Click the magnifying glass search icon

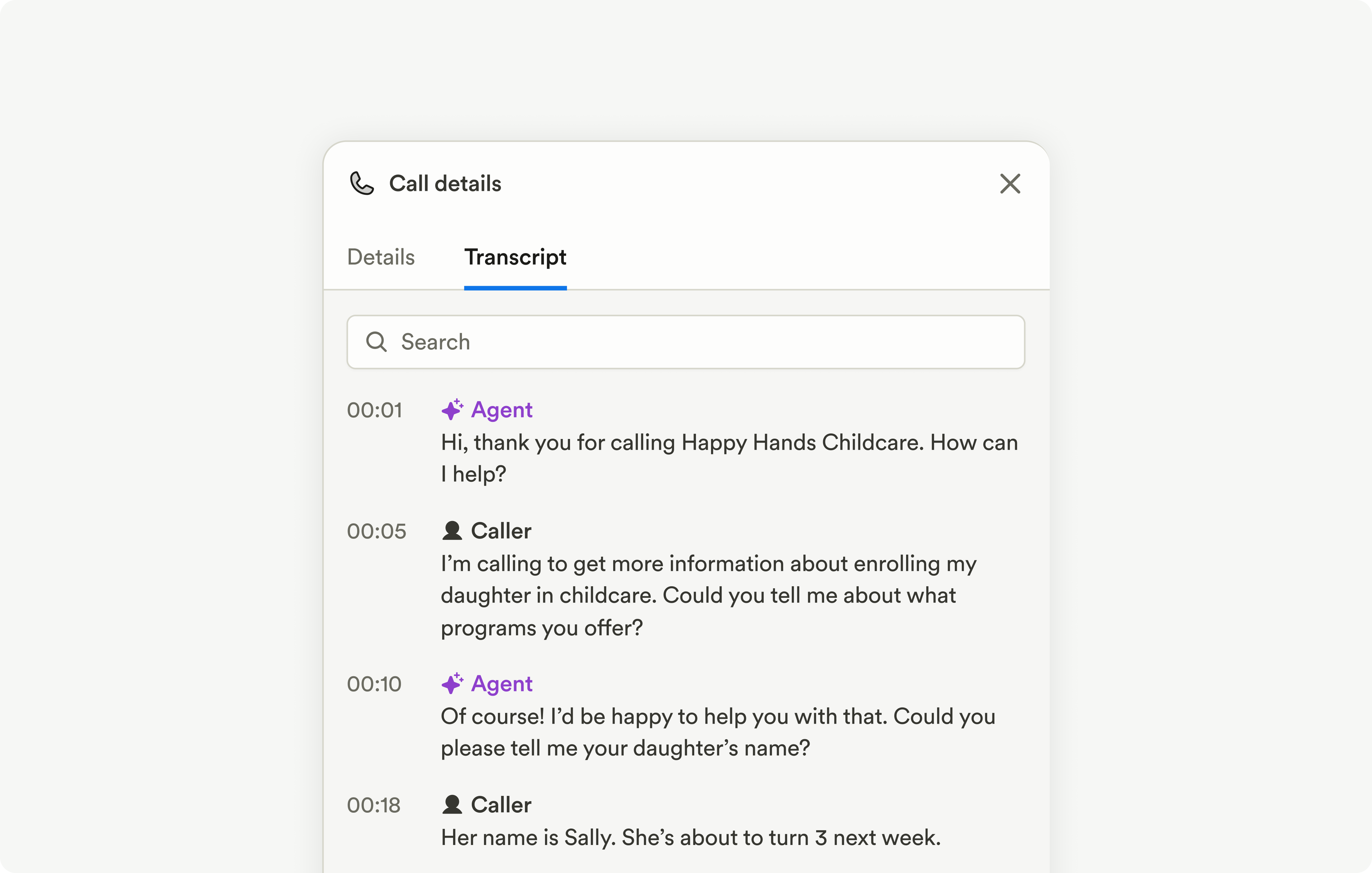click(x=377, y=342)
